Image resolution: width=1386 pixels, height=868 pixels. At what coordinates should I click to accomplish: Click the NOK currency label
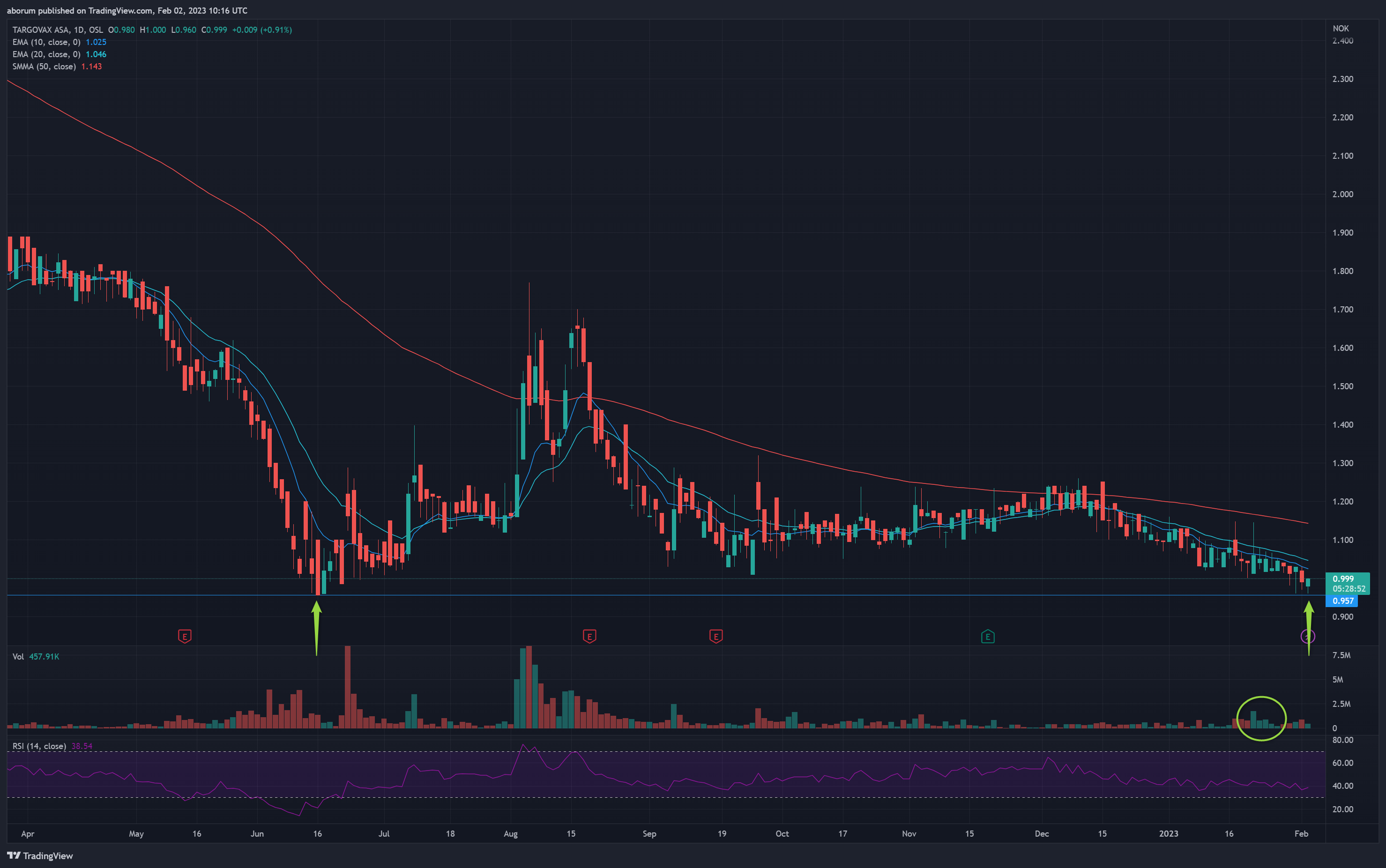(x=1341, y=28)
